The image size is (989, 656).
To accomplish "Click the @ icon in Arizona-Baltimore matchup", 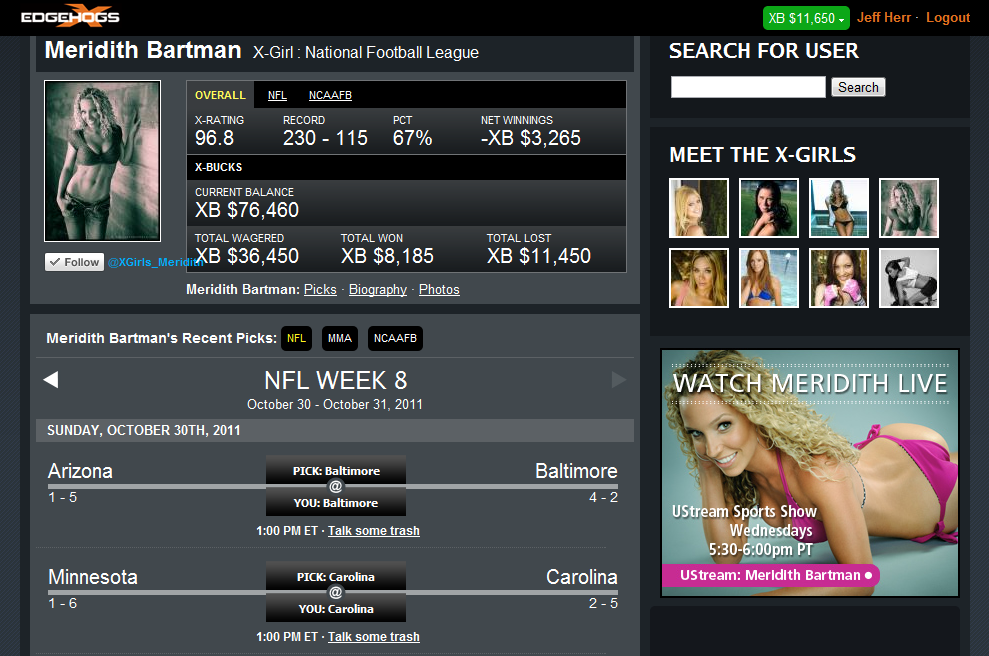I will point(336,486).
